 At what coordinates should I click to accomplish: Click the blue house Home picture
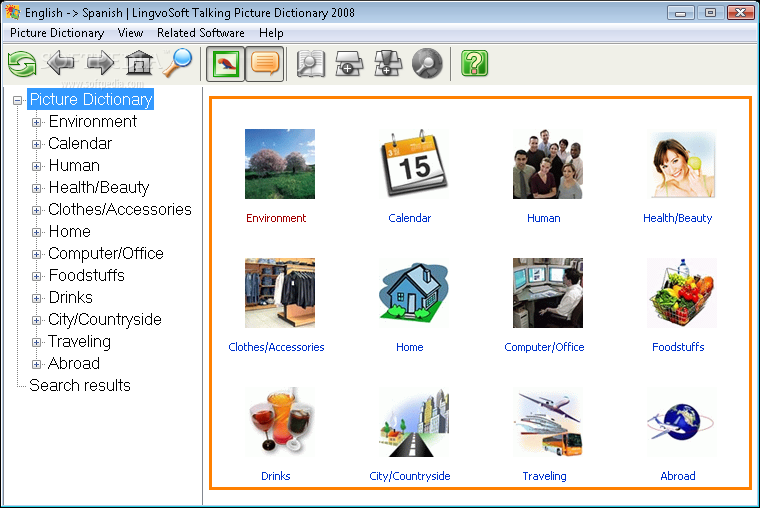click(414, 293)
